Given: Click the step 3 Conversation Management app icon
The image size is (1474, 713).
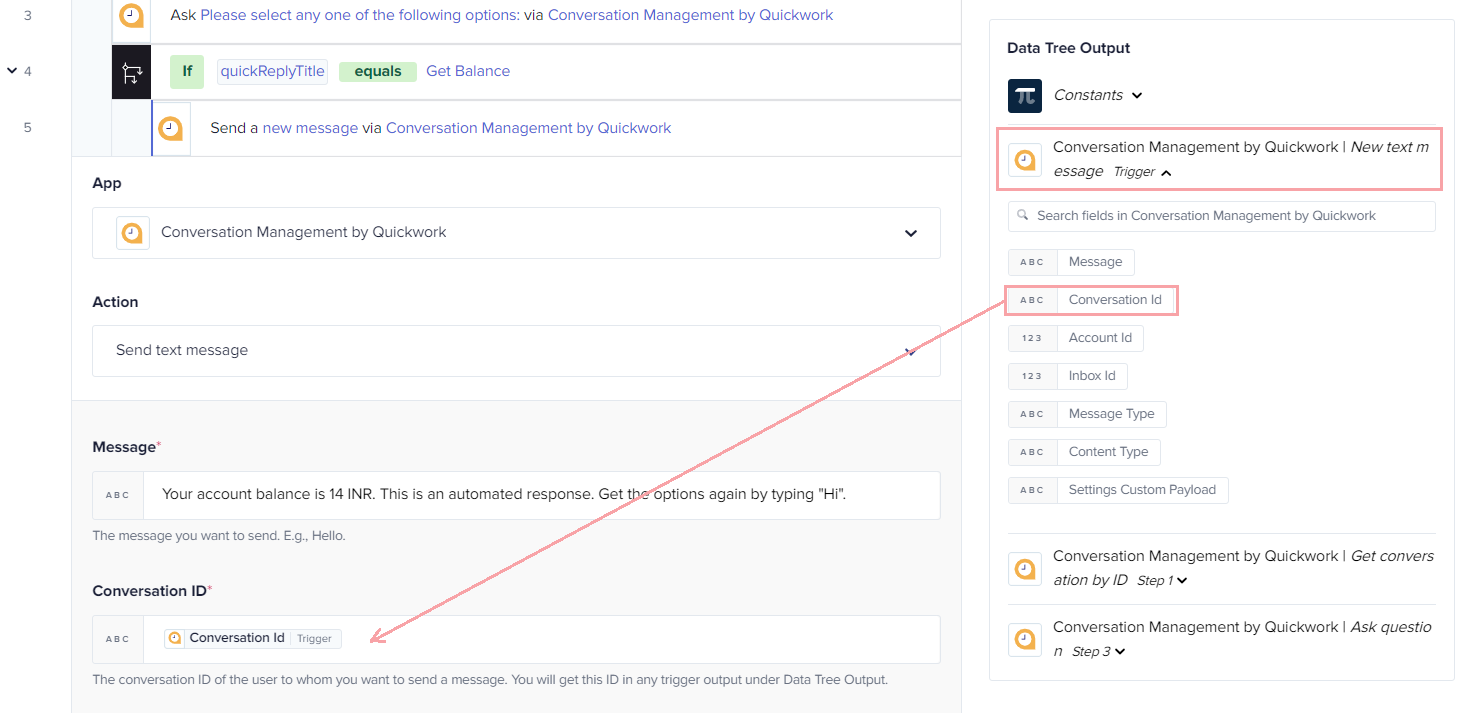Looking at the screenshot, I should [131, 16].
